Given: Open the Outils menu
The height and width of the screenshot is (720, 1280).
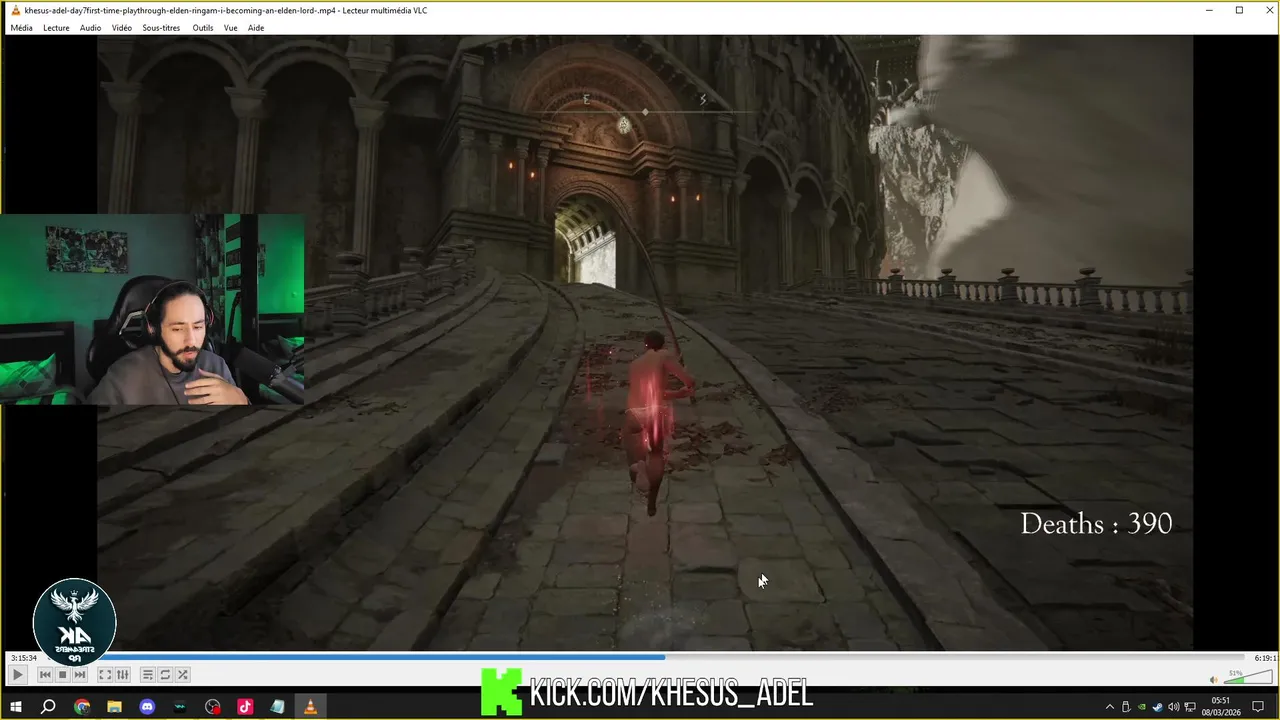Looking at the screenshot, I should (203, 28).
